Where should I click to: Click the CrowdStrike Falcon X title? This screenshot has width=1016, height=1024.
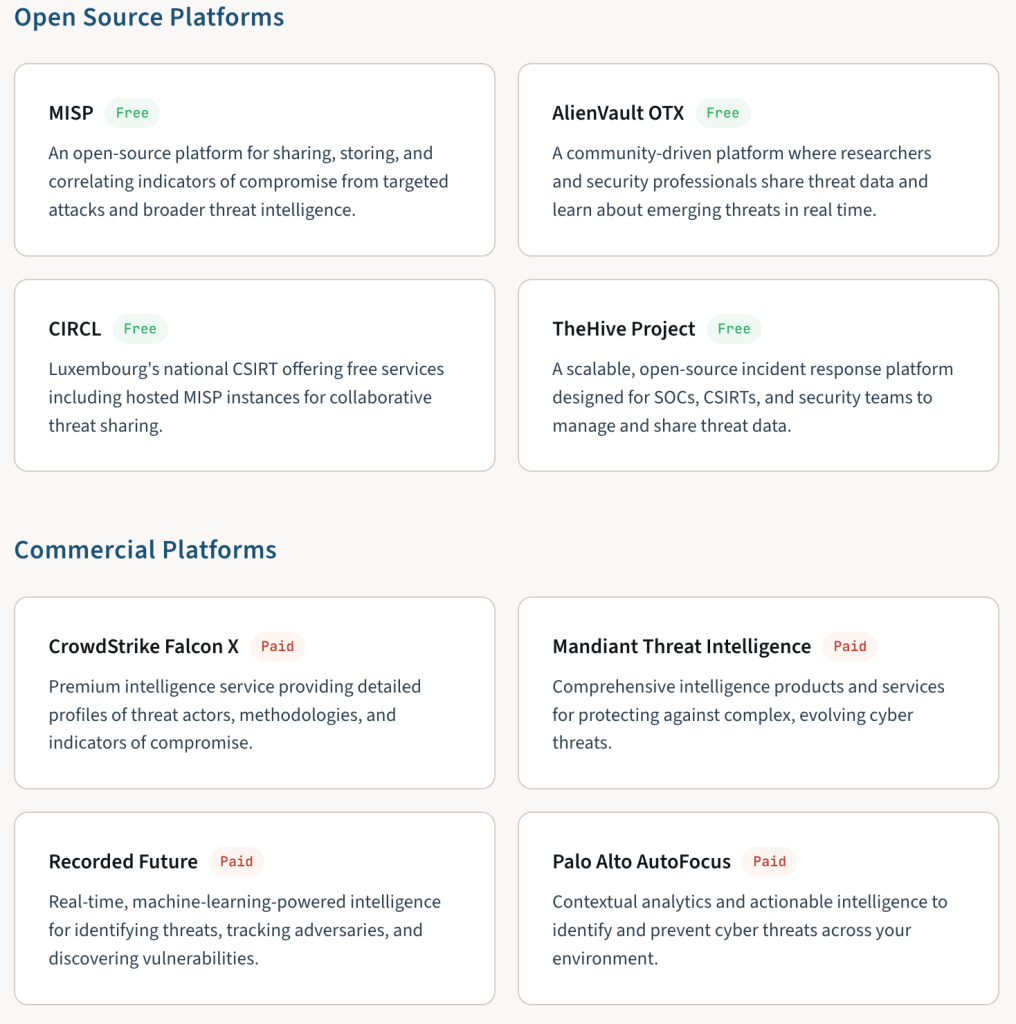[144, 647]
